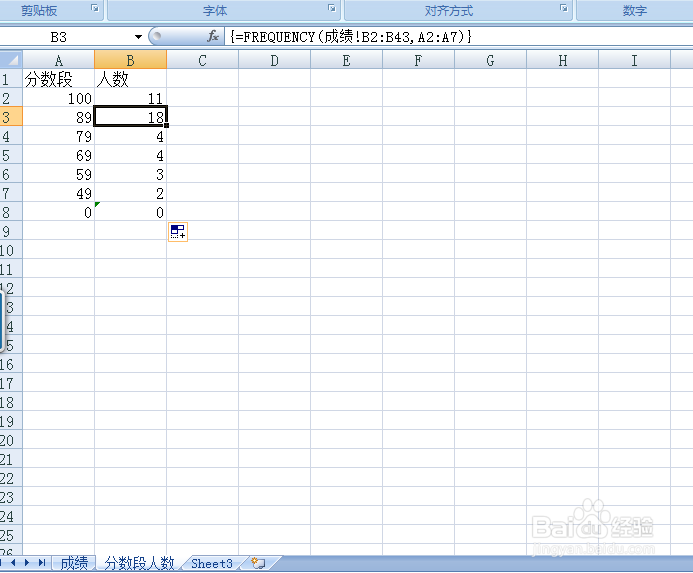Click cell B8 with green error marker
This screenshot has width=693, height=573.
click(x=130, y=212)
